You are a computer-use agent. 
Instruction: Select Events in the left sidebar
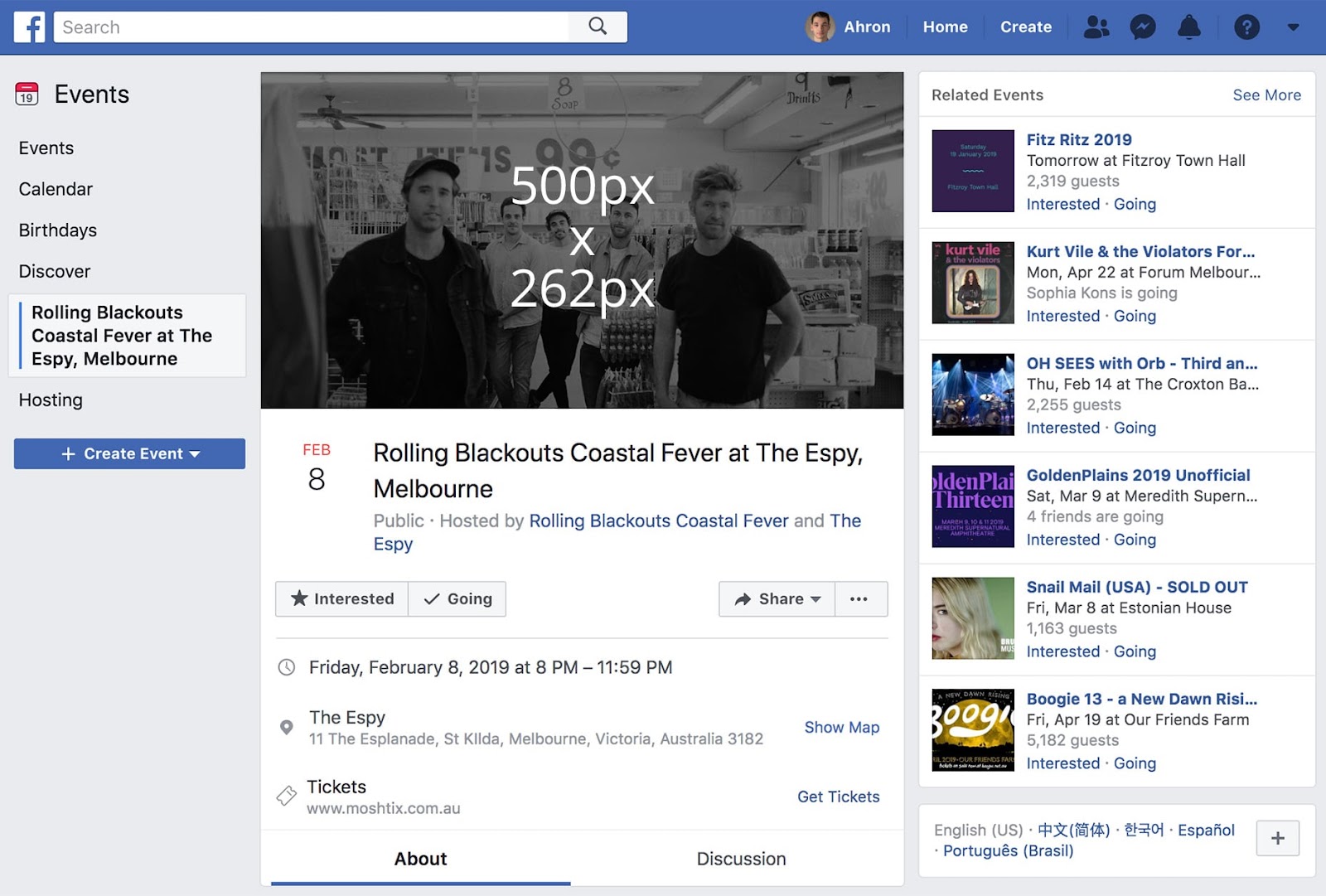click(46, 148)
